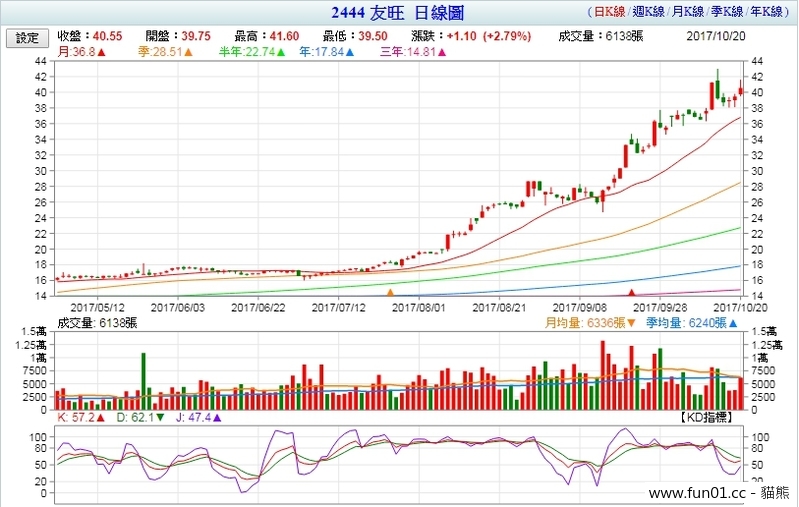Click the red arrow beside K: 57.2
This screenshot has width=799, height=507.
(x=100, y=418)
